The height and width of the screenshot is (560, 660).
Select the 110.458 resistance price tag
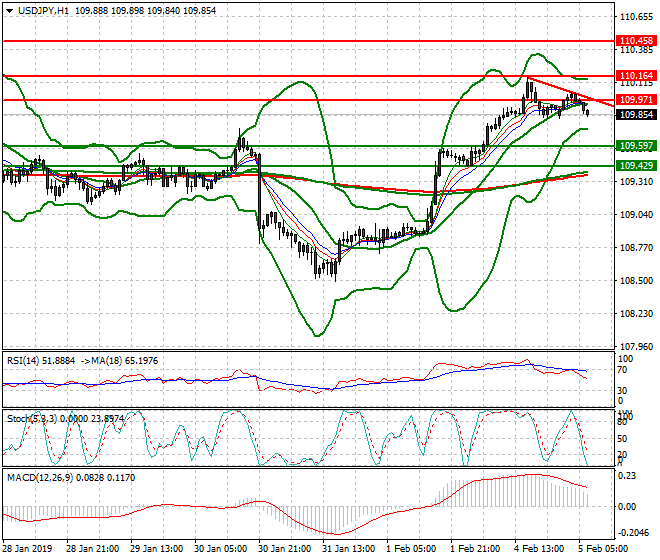point(636,41)
